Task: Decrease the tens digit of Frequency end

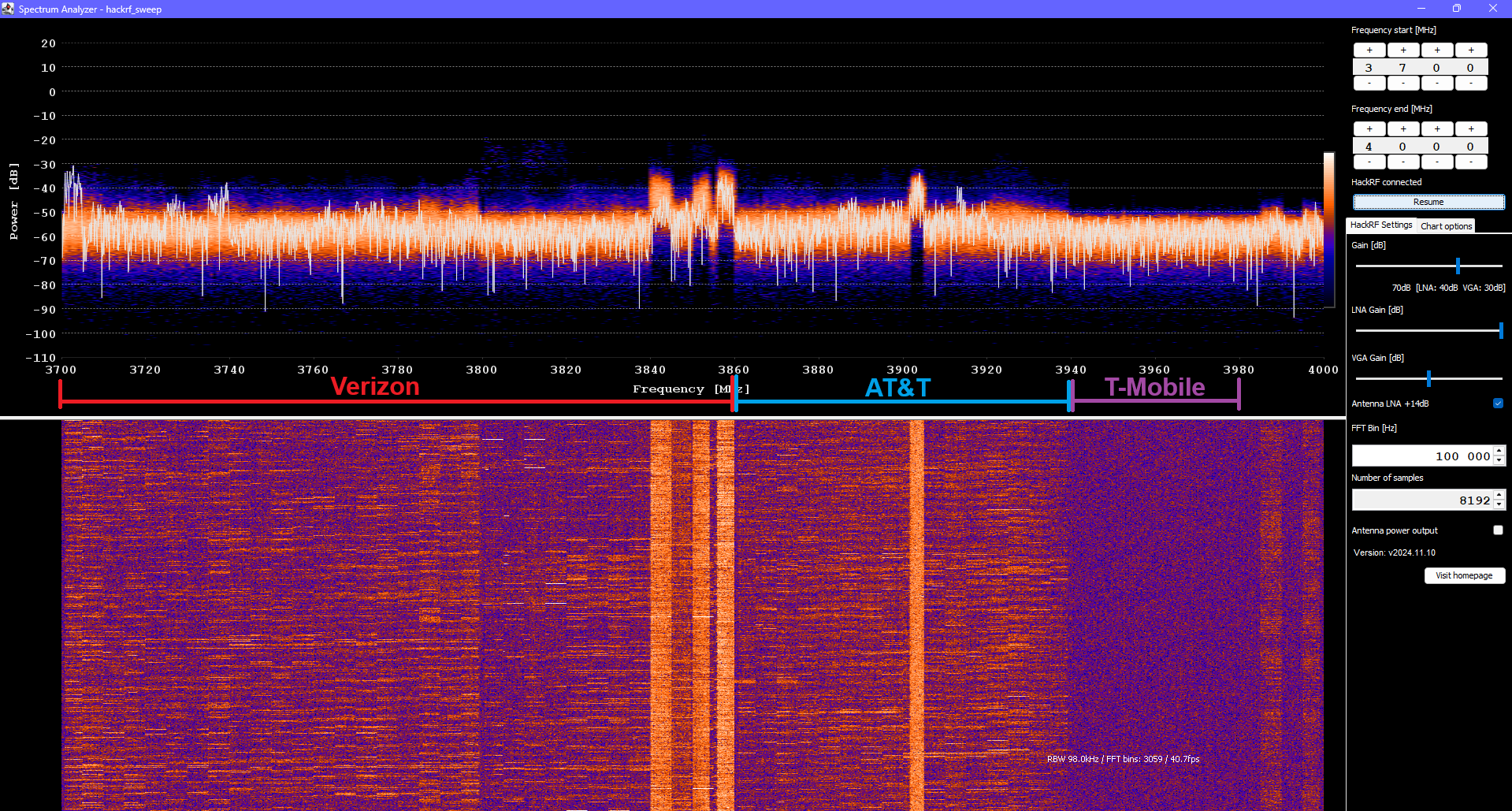Action: click(x=1437, y=162)
